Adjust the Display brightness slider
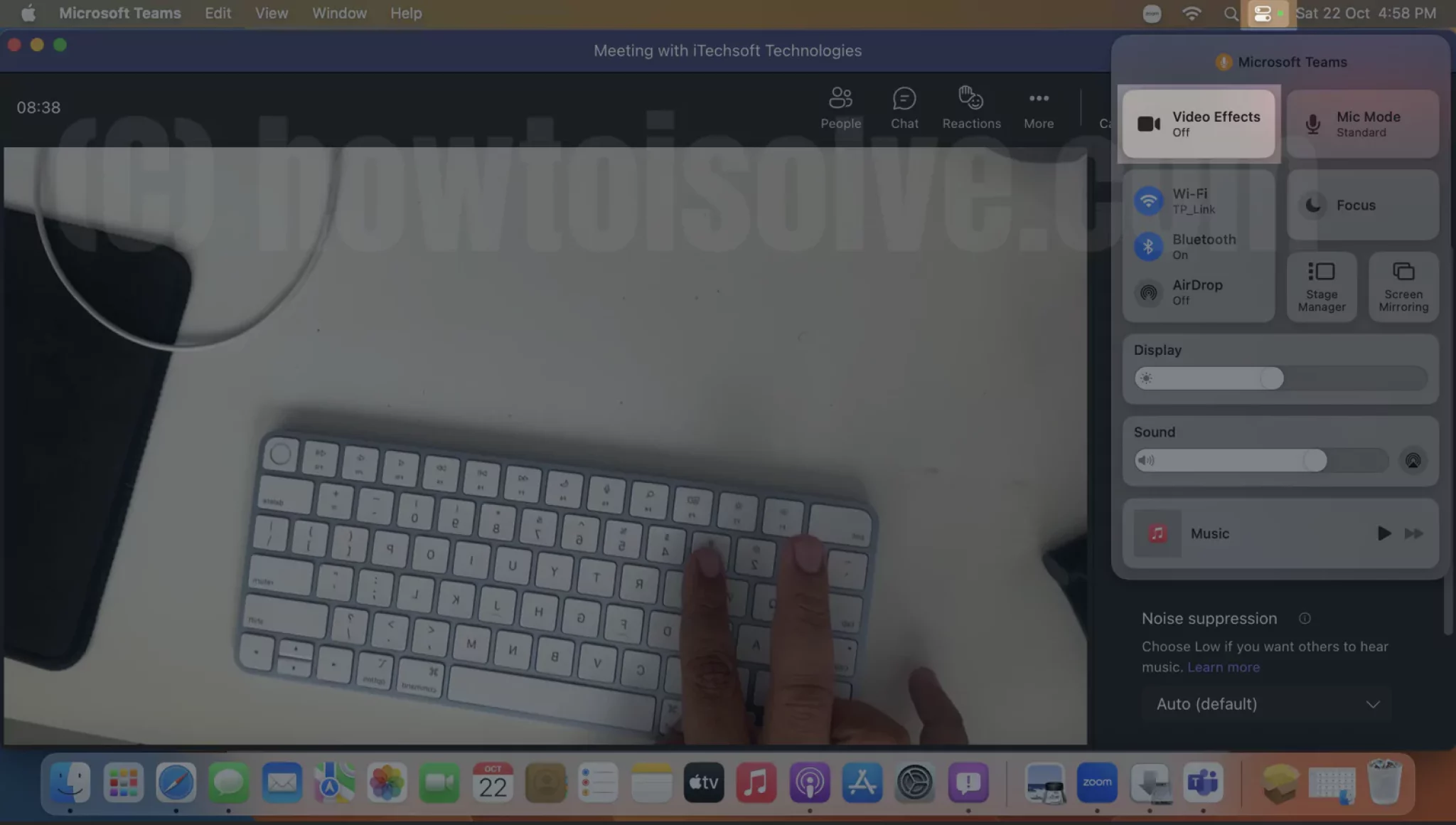This screenshot has width=1456, height=825. click(1280, 378)
